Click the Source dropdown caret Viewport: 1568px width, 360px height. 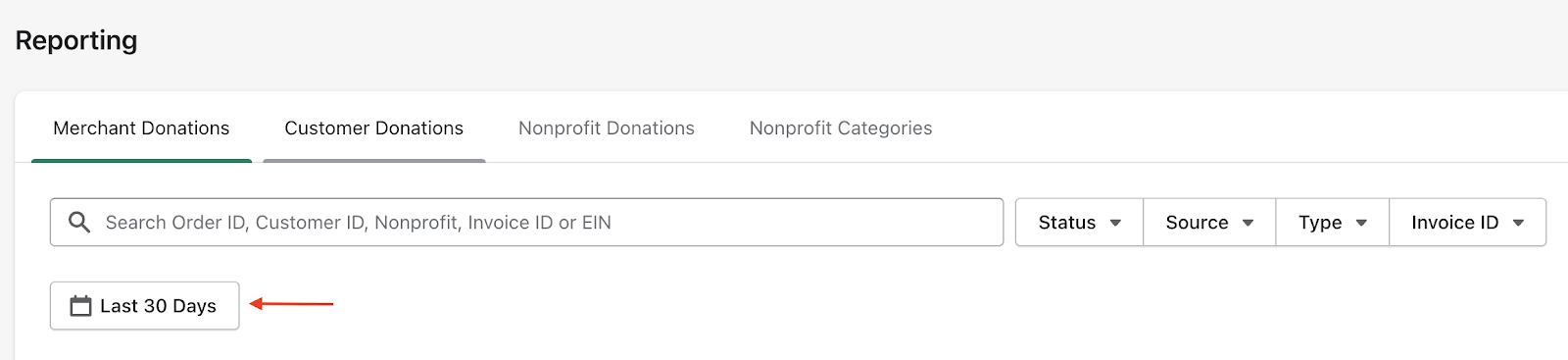coord(1248,223)
